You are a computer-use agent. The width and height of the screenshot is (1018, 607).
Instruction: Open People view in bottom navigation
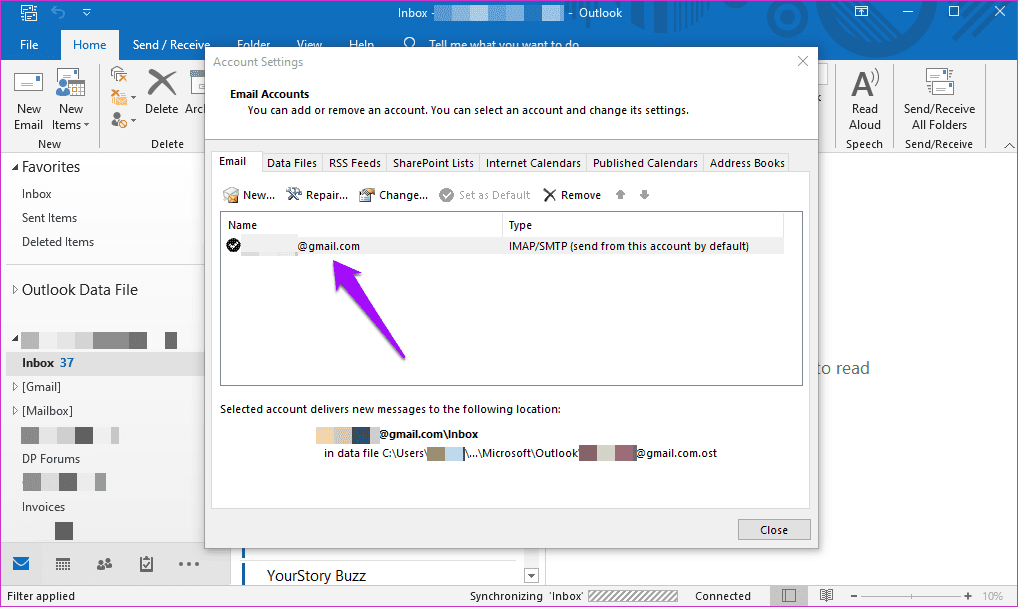tap(104, 564)
